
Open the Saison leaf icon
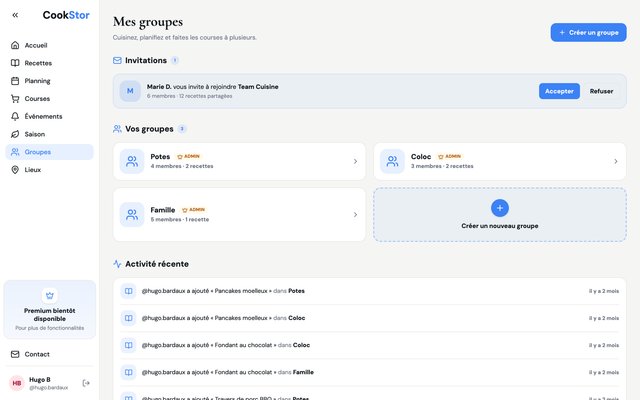pos(15,134)
